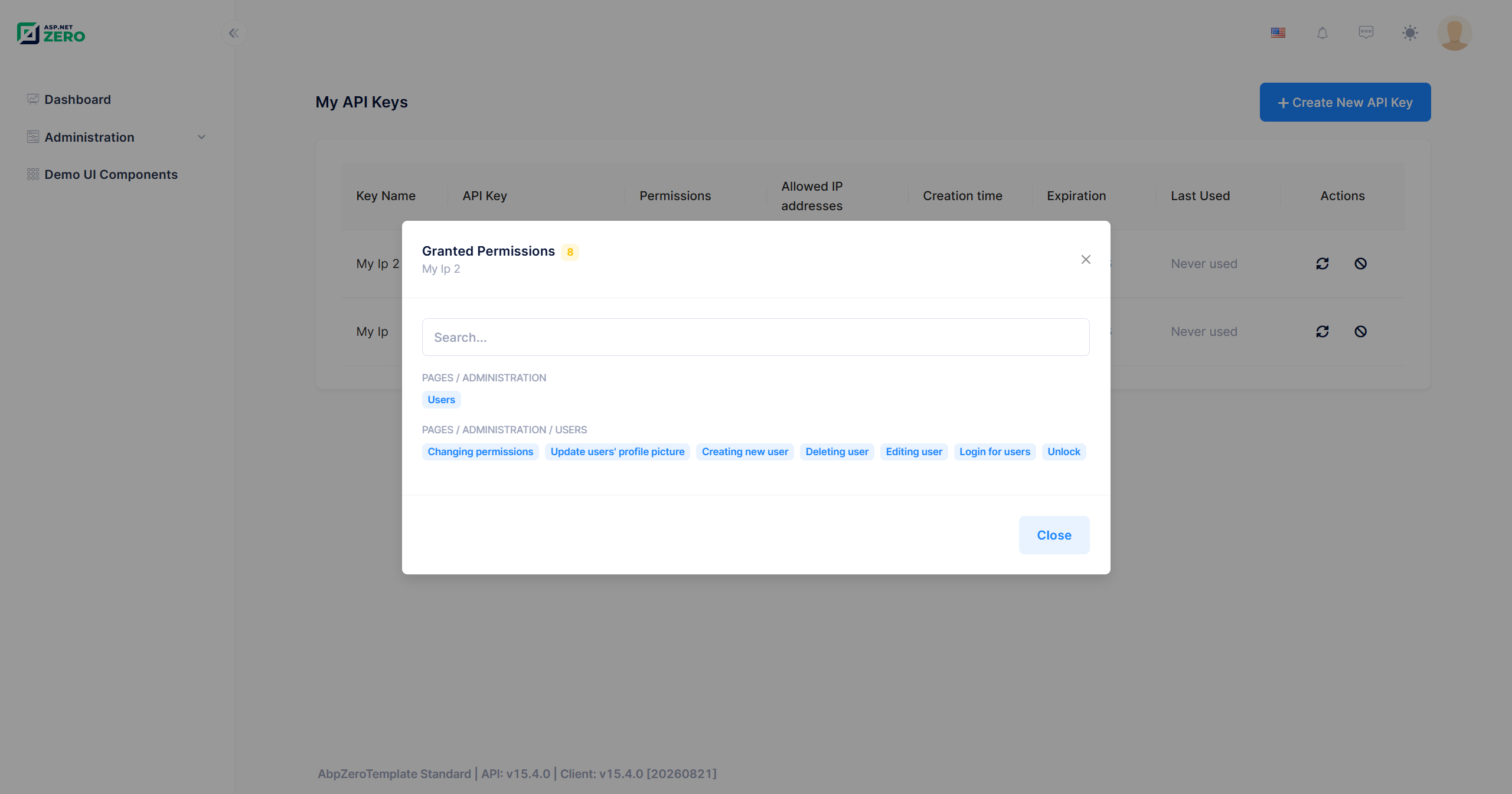This screenshot has width=1512, height=794.
Task: Click the Last Used column header
Action: [1200, 195]
